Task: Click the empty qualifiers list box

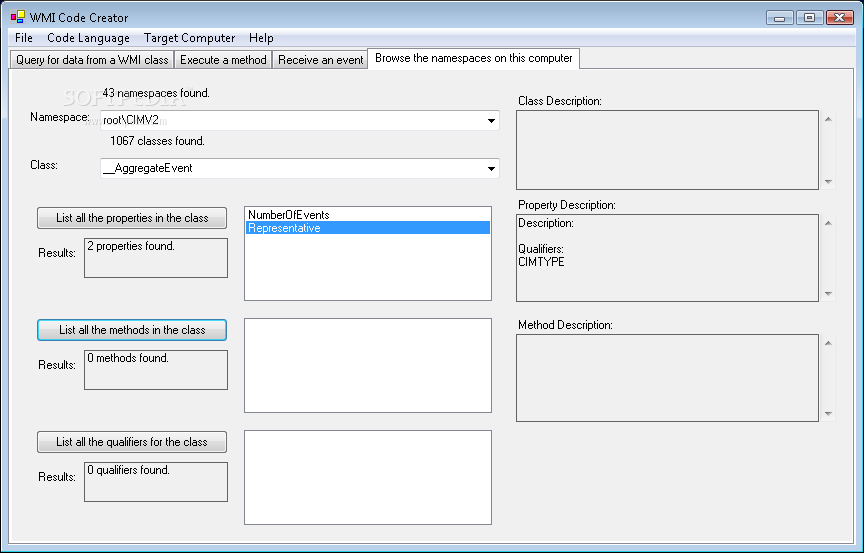Action: click(x=368, y=478)
